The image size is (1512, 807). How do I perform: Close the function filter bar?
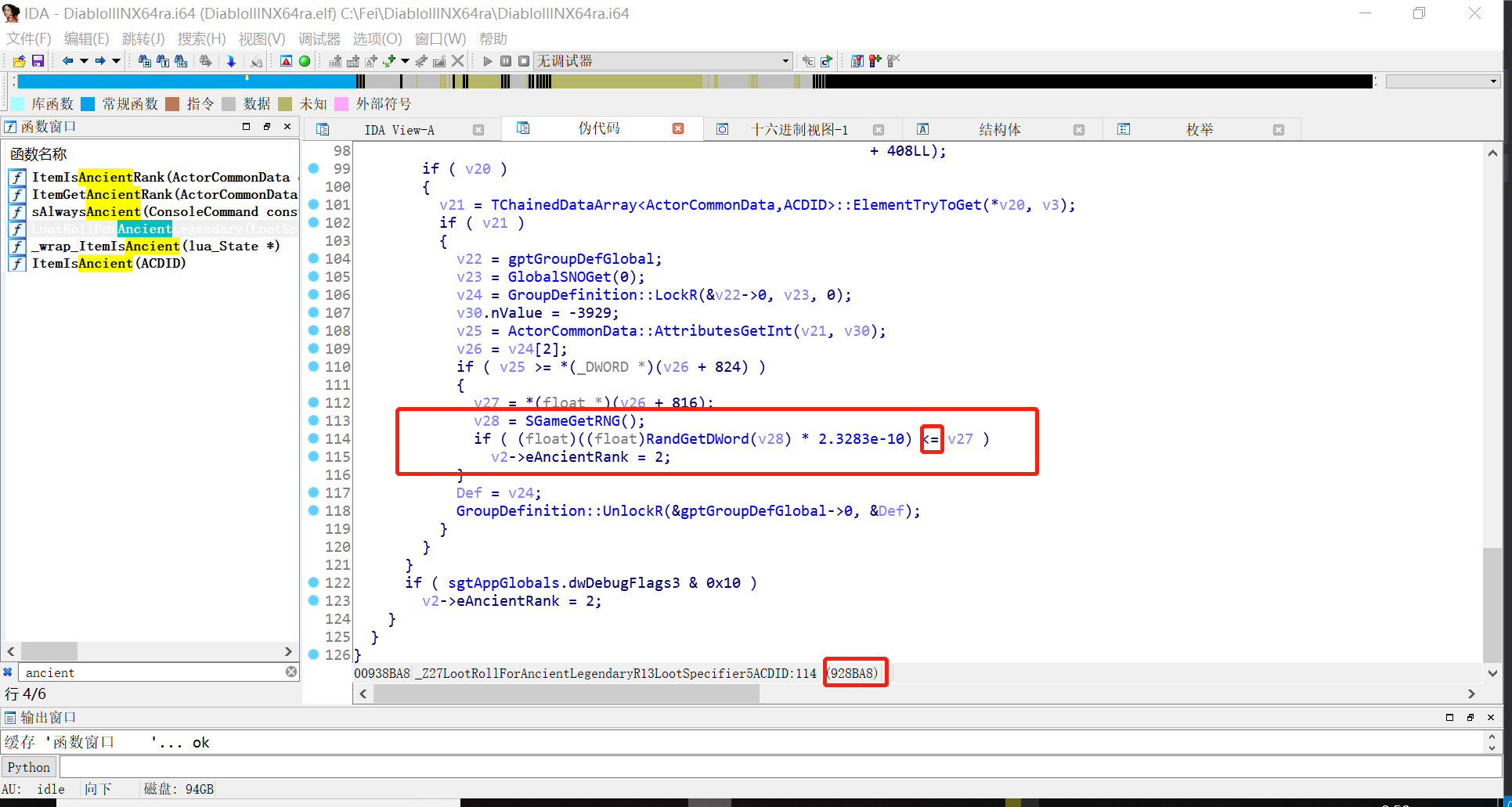(8, 672)
